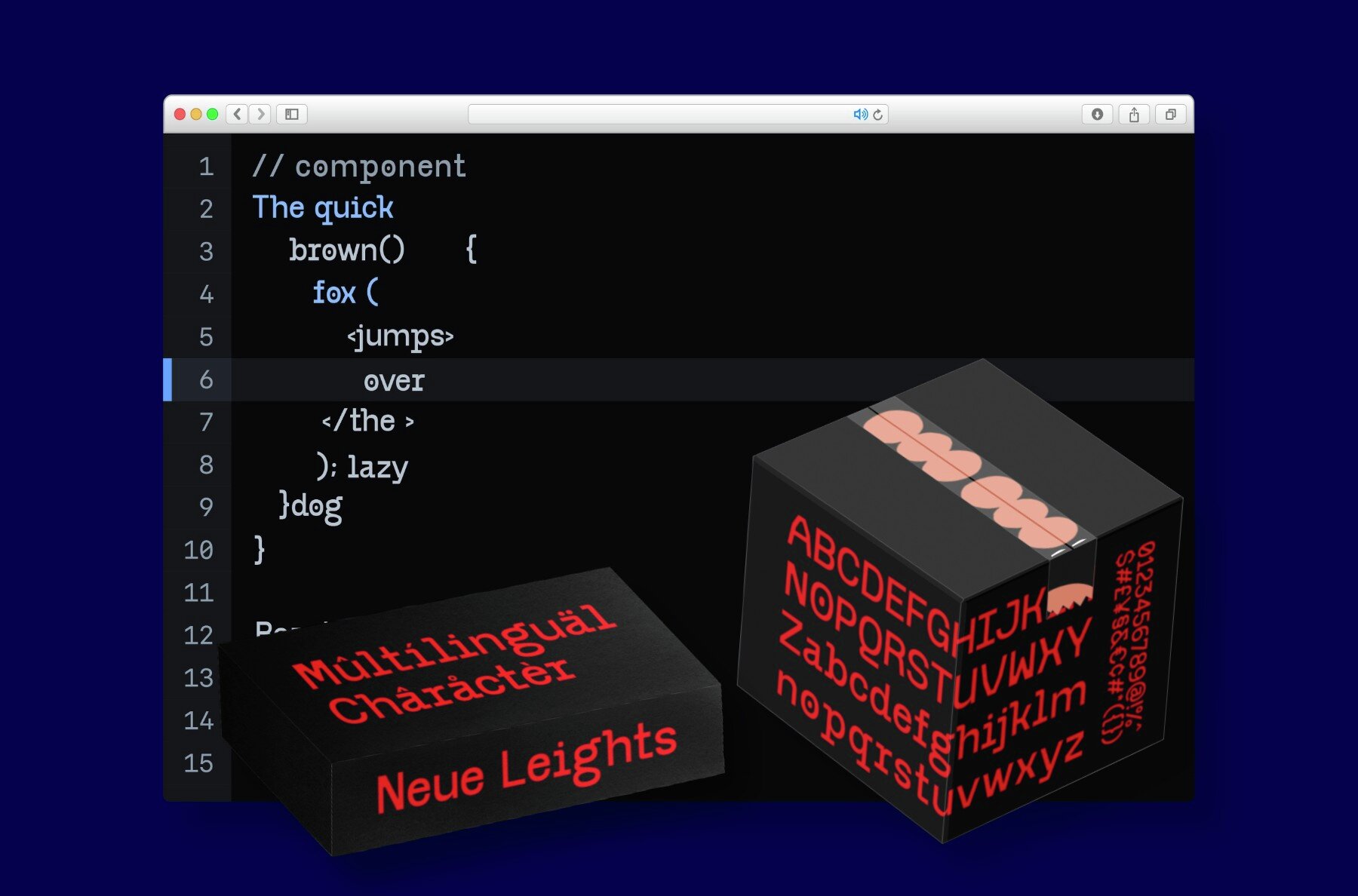
Task: Click the '<jumps>' tag on line 5
Action: [401, 337]
